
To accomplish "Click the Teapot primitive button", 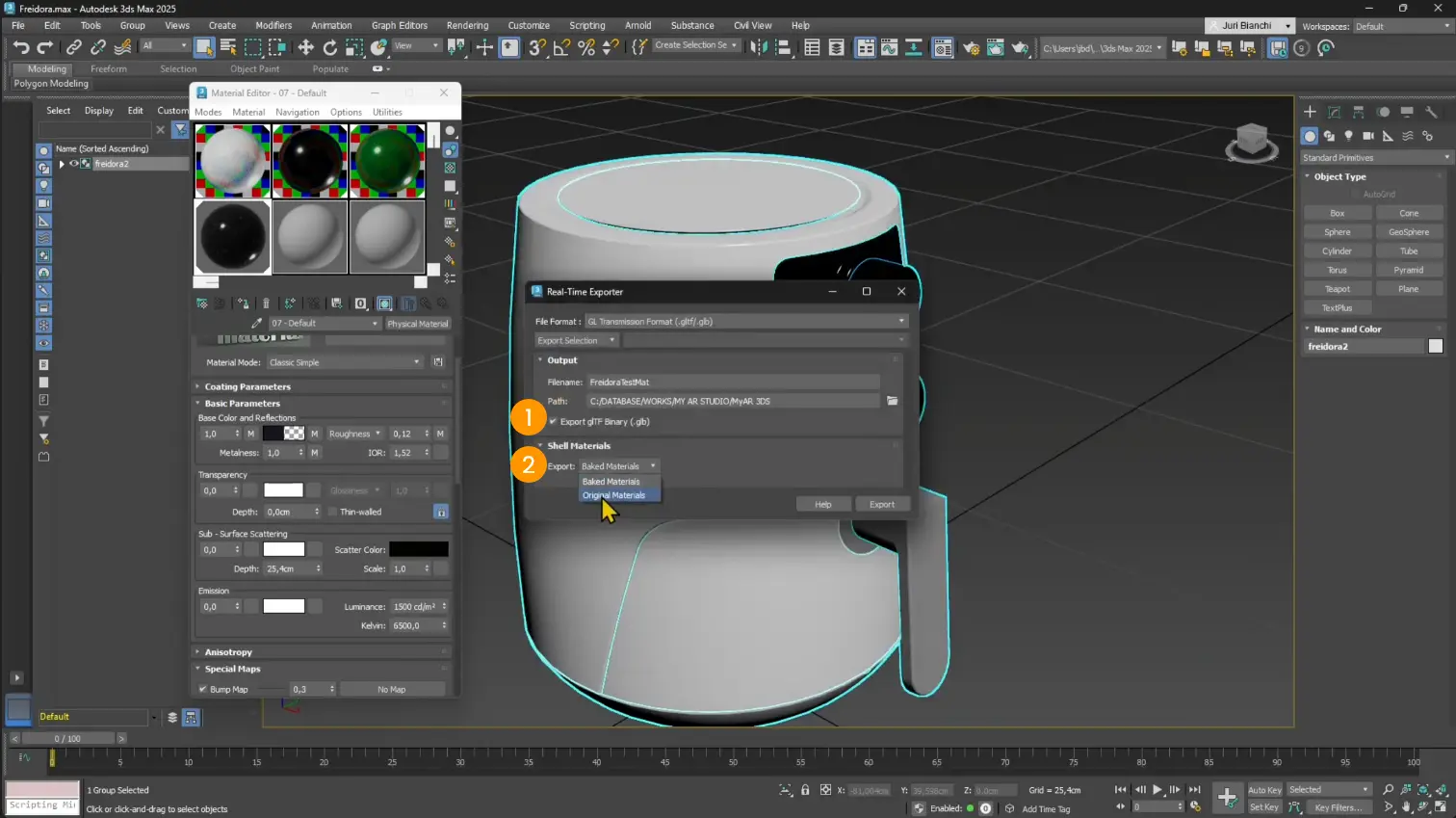I will point(1338,289).
